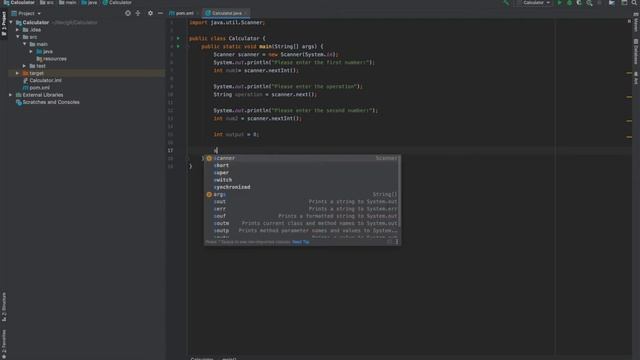Click the java breadcrumb in navigation bar
640x360 pixels.
89,3
